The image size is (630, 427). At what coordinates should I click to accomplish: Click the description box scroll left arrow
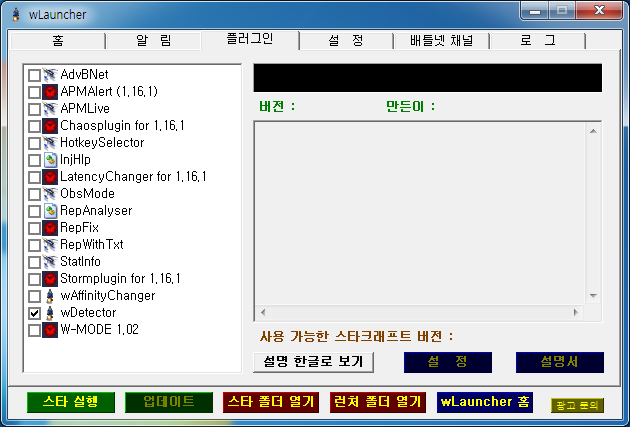click(263, 312)
